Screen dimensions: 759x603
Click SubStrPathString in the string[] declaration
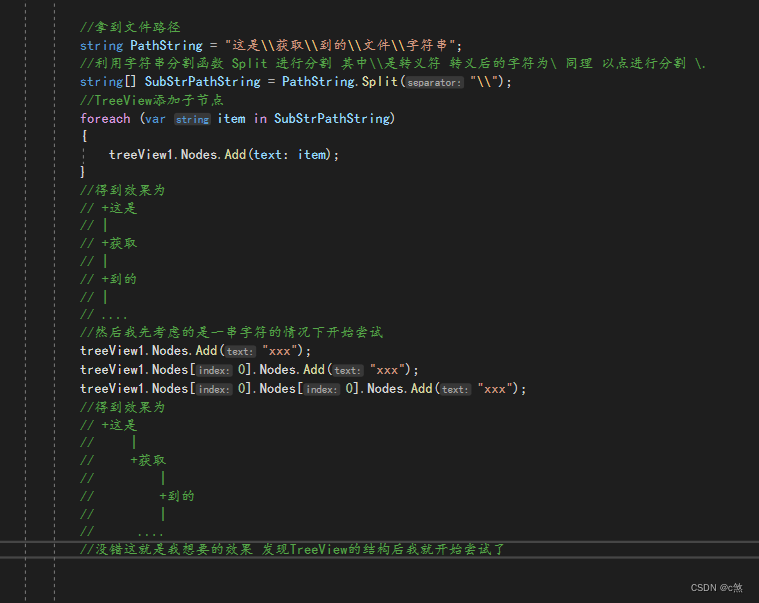202,81
